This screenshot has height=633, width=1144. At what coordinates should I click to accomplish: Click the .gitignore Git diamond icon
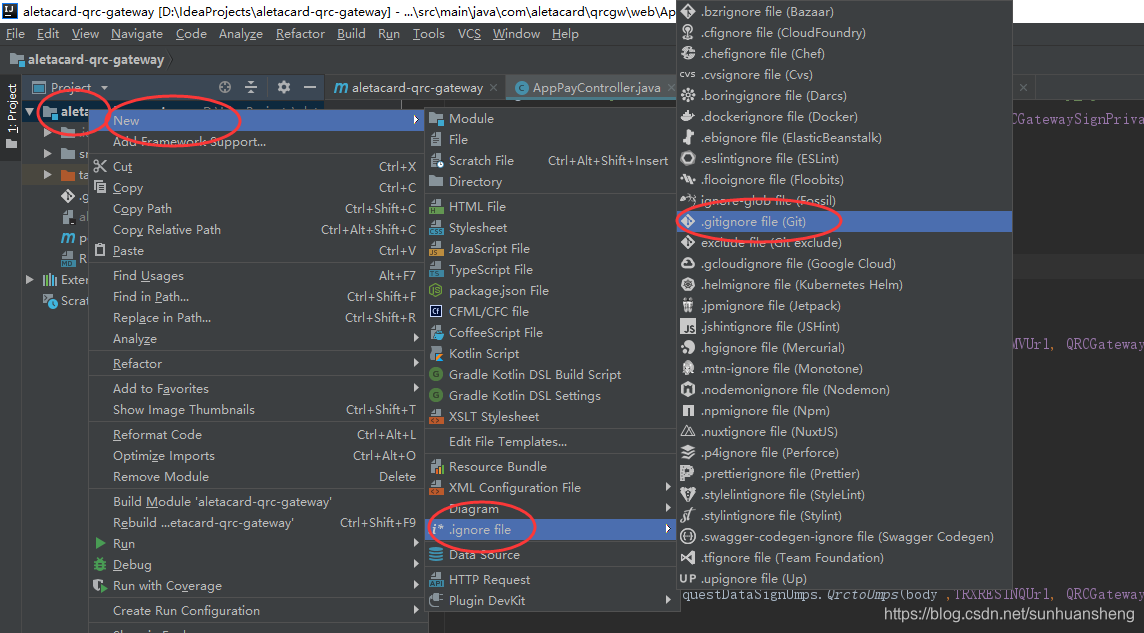coord(688,222)
